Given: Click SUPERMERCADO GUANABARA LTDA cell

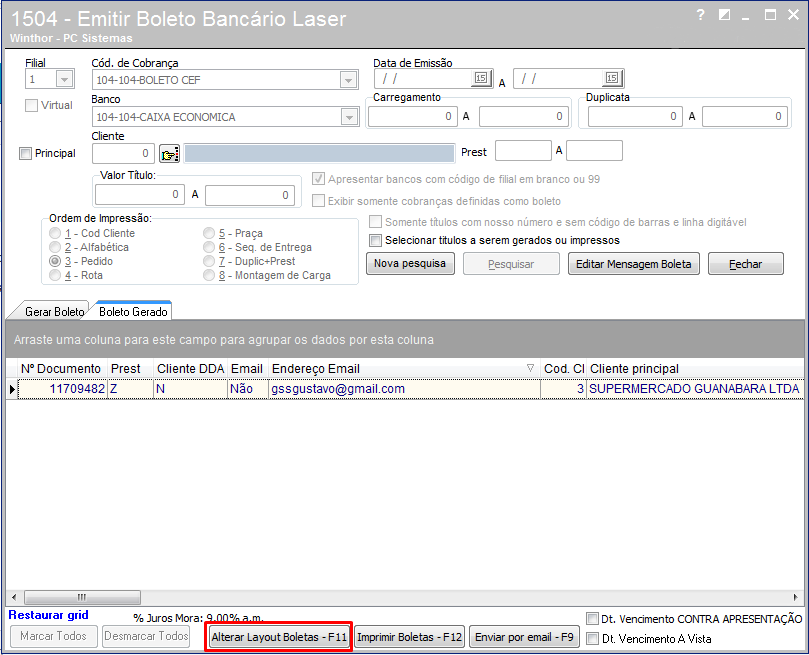Looking at the screenshot, I should [694, 389].
